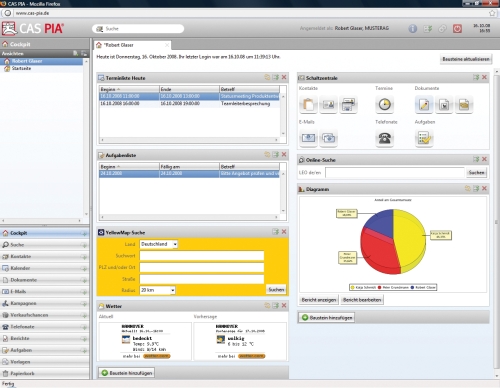Click Baustein hinzufügen under the Diagramm panel
500x388 pixels.
[327, 318]
